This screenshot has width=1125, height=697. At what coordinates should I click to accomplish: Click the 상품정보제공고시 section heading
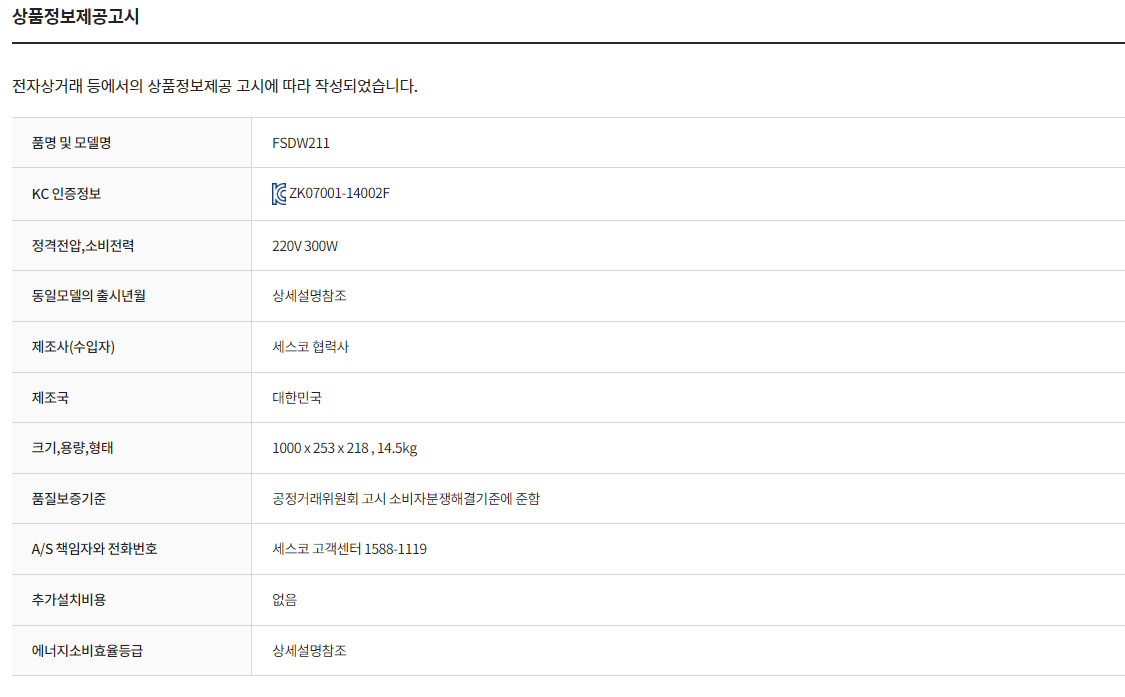click(x=75, y=17)
